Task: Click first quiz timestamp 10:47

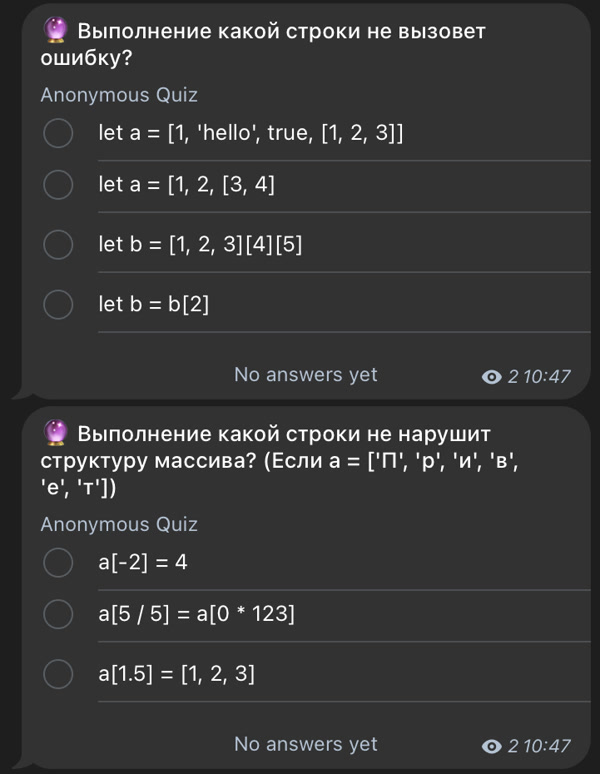Action: point(547,377)
